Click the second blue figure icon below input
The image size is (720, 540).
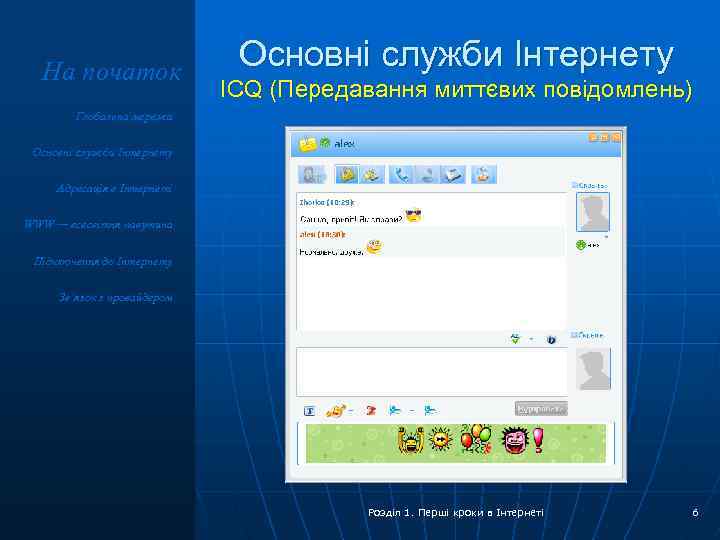(x=430, y=410)
